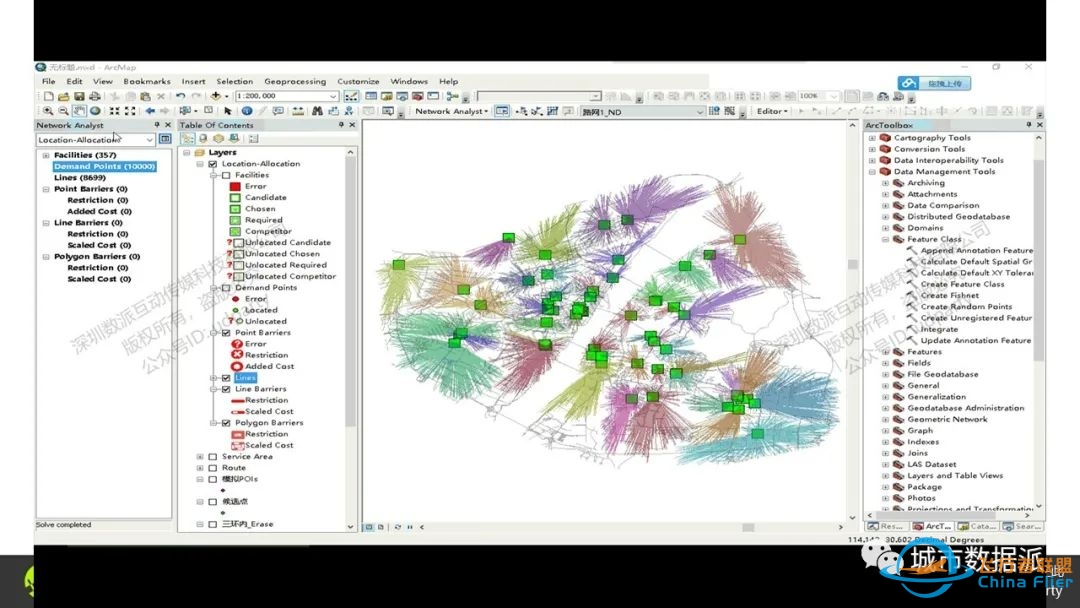Enable the Service Area layer checkbox
This screenshot has width=1080, height=608.
coord(212,457)
